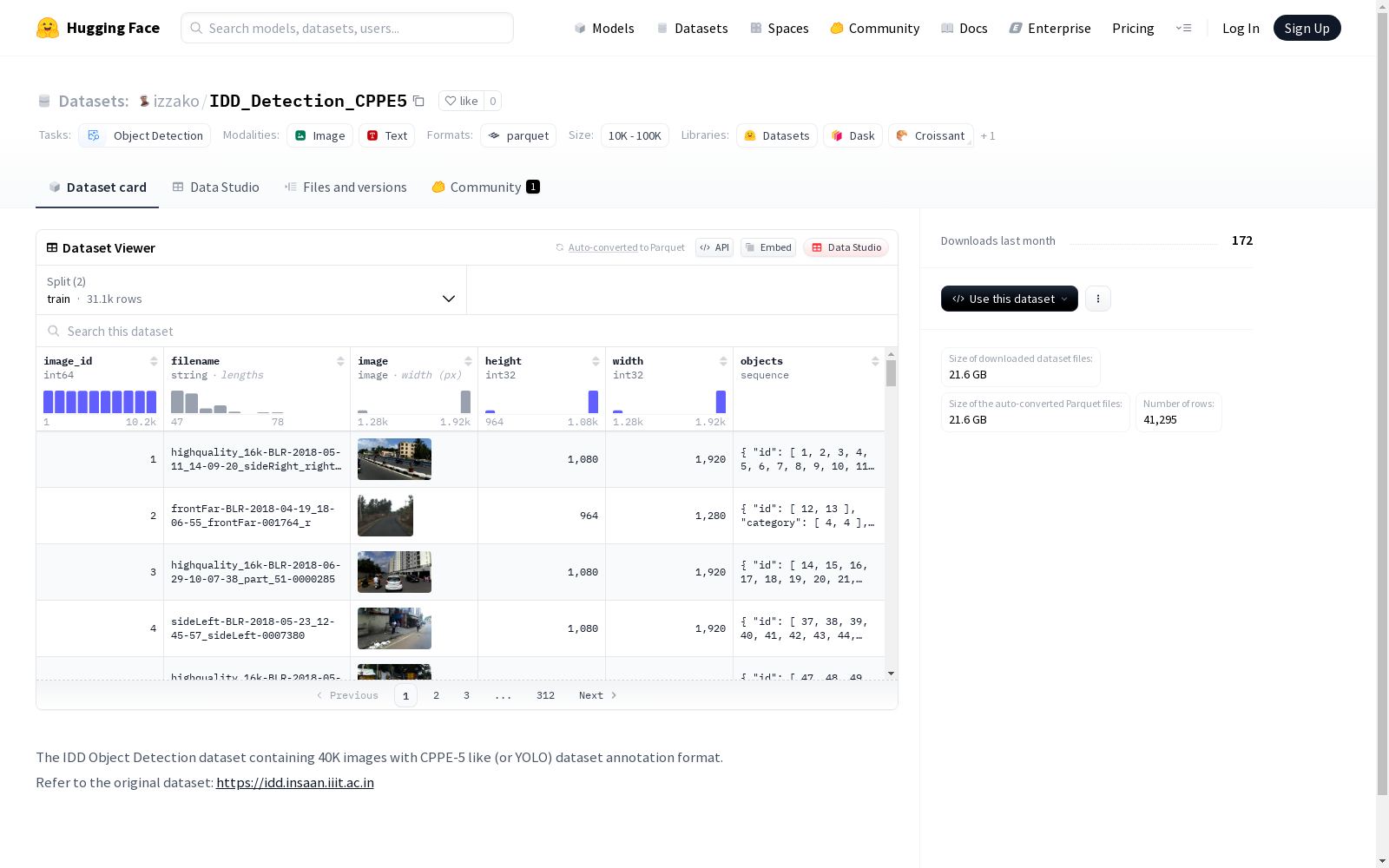Click the Sign Up button
Viewport: 1389px width, 868px height.
click(x=1307, y=28)
